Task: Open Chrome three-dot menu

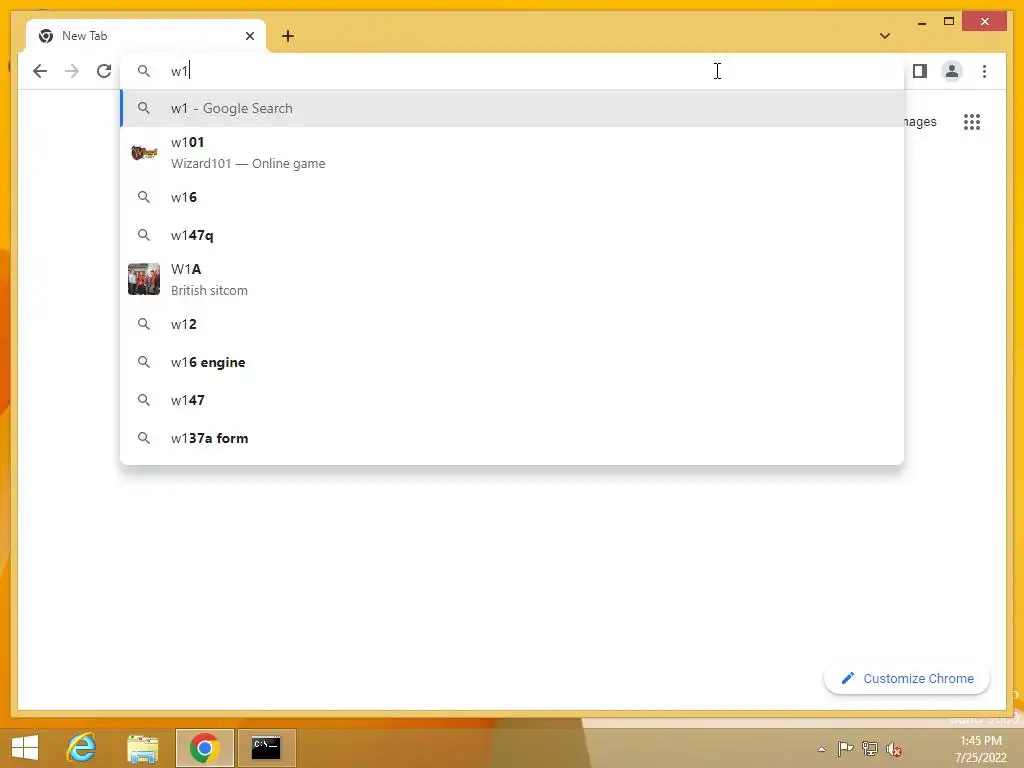Action: (x=984, y=71)
